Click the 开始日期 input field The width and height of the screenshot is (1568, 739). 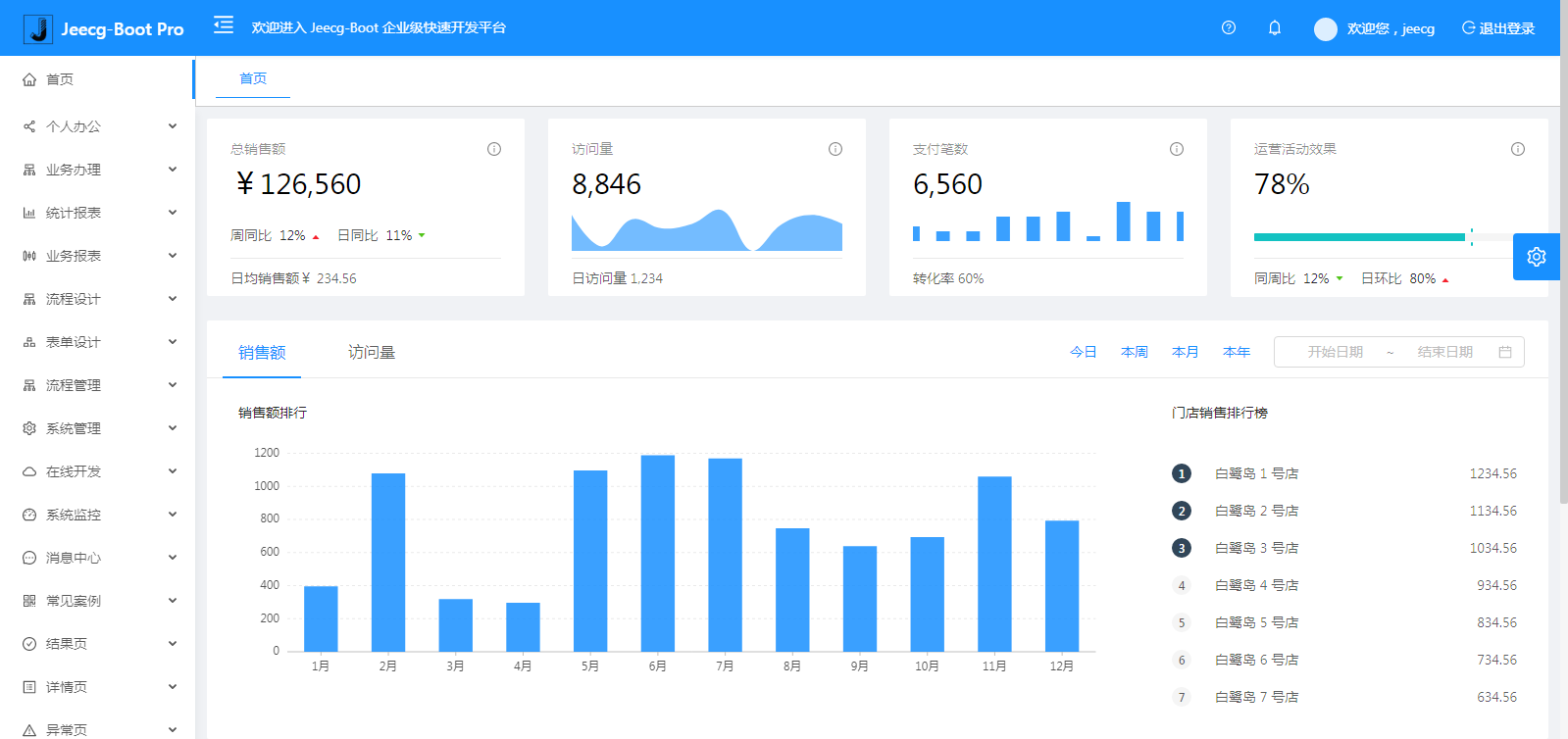pyautogui.click(x=1336, y=352)
